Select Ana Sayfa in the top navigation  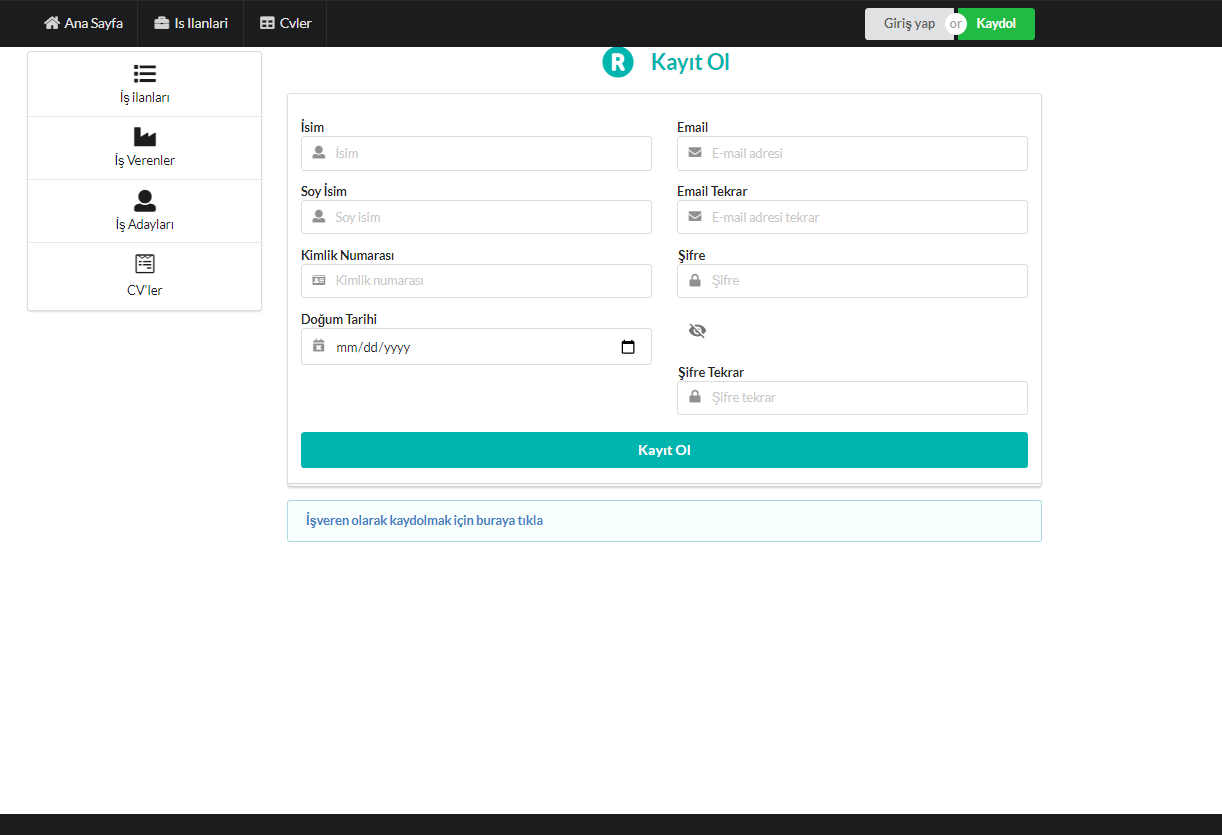[x=83, y=22]
